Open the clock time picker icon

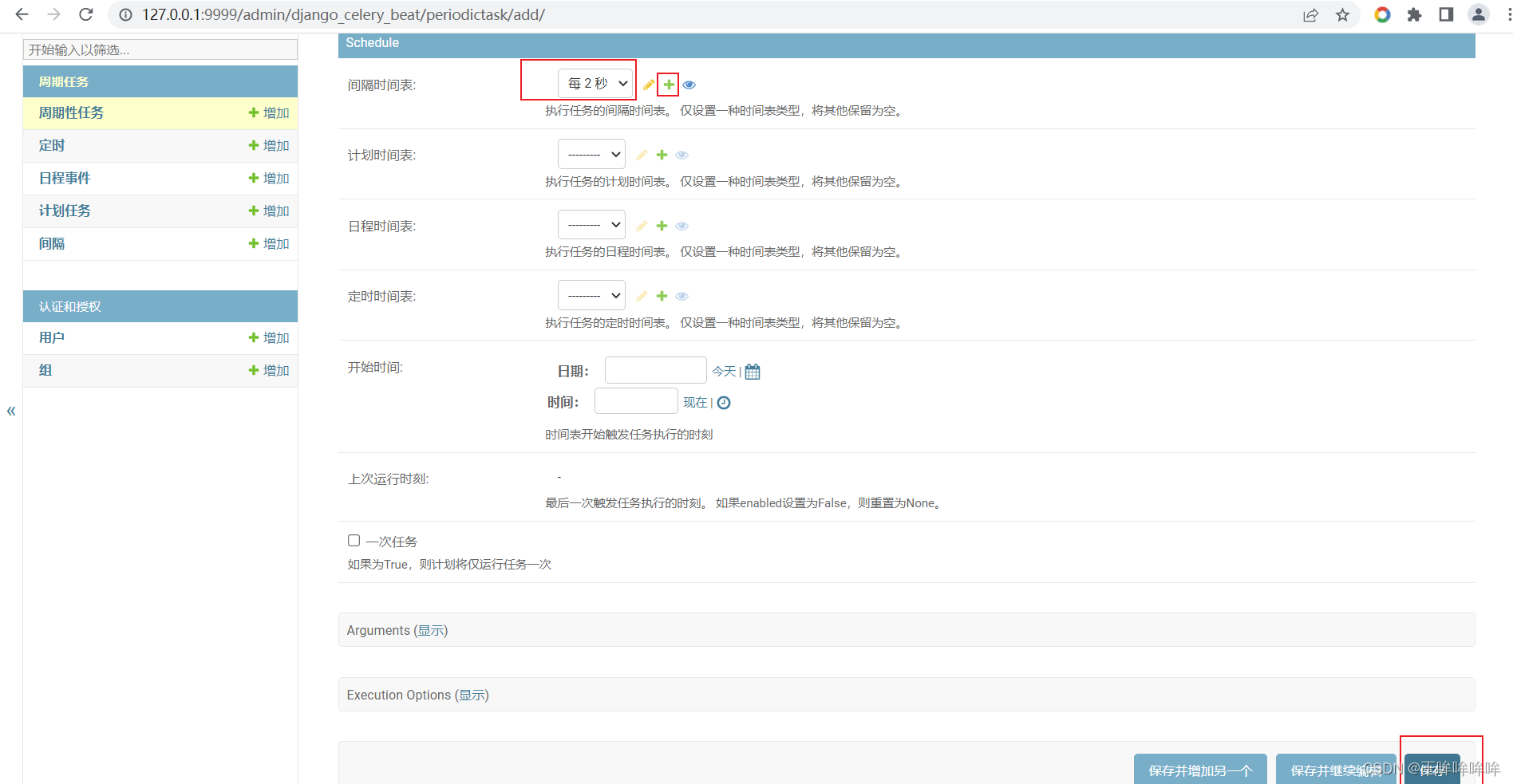click(724, 403)
